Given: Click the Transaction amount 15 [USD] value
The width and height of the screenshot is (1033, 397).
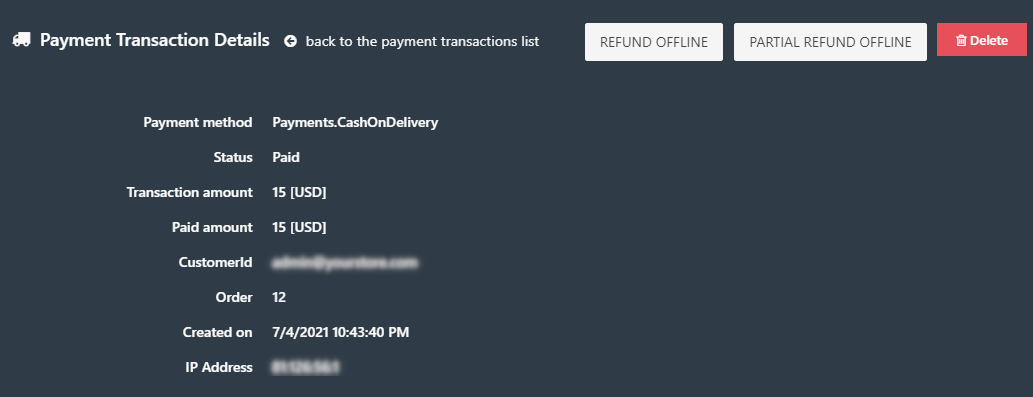Looking at the screenshot, I should tap(299, 192).
